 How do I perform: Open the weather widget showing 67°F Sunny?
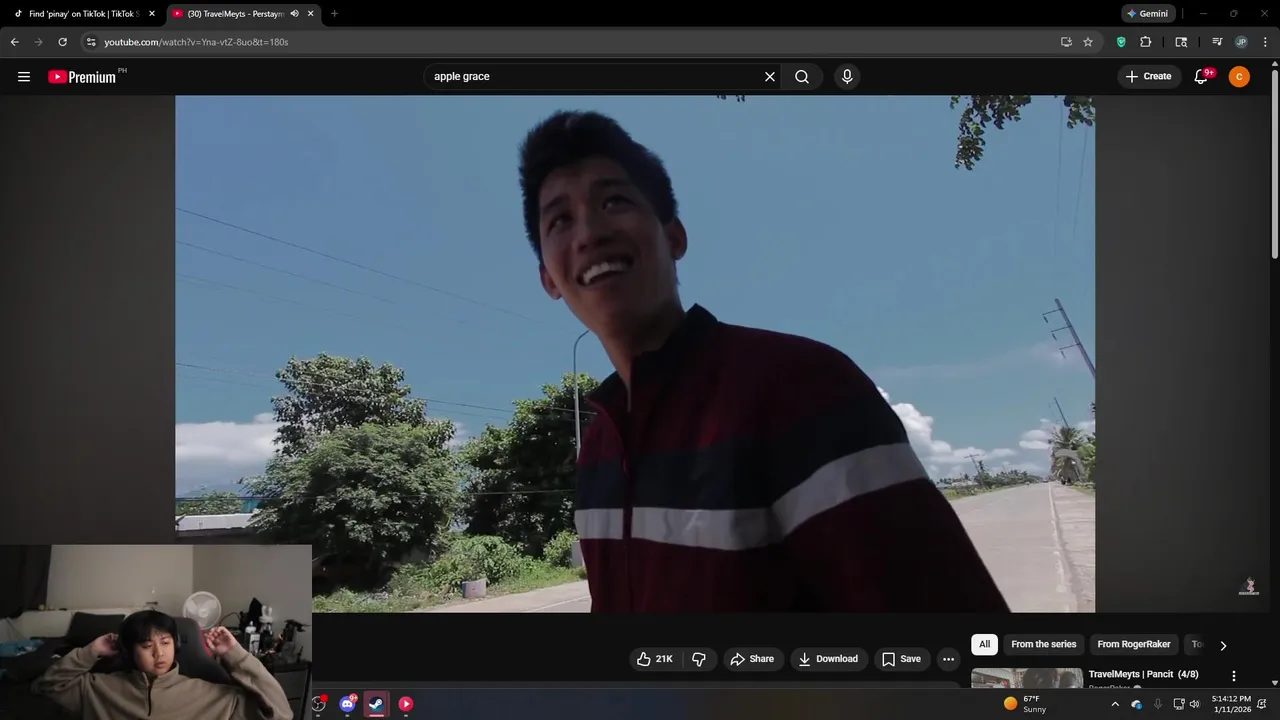[1025, 704]
